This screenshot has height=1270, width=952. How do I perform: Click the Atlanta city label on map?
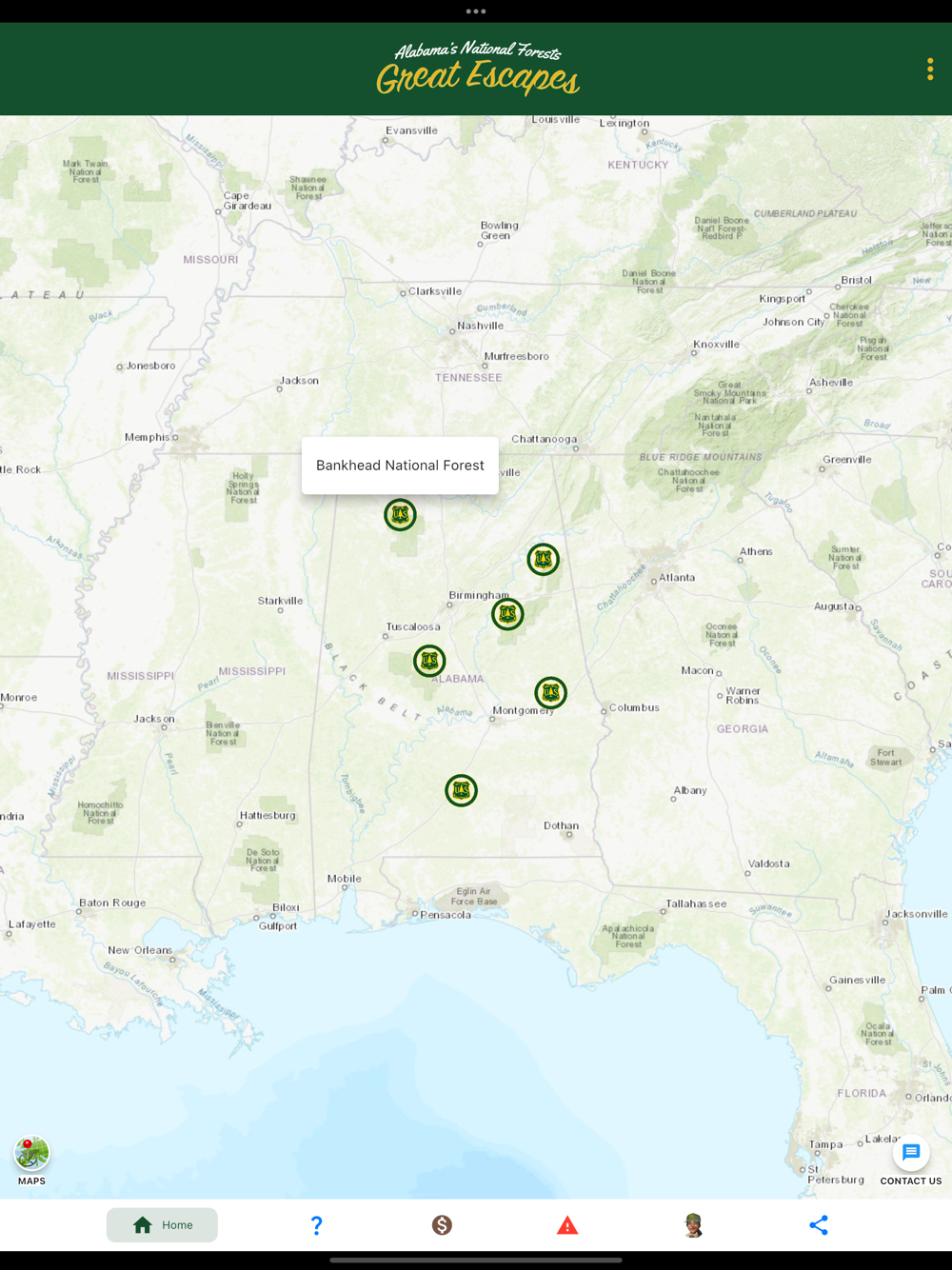(x=677, y=578)
